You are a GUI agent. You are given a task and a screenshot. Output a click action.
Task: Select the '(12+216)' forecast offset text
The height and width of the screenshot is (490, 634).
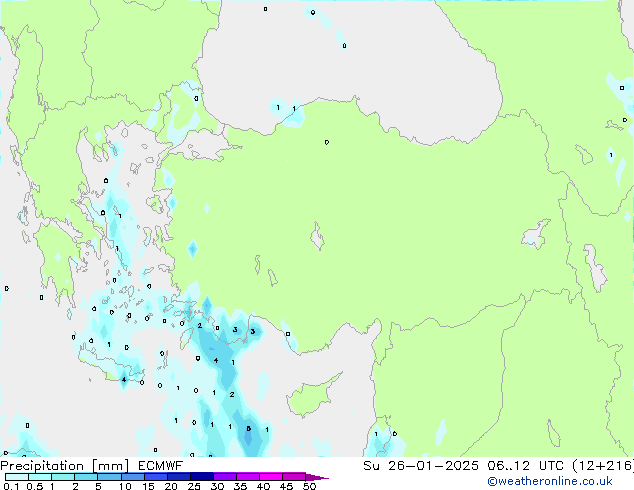click(x=602, y=466)
